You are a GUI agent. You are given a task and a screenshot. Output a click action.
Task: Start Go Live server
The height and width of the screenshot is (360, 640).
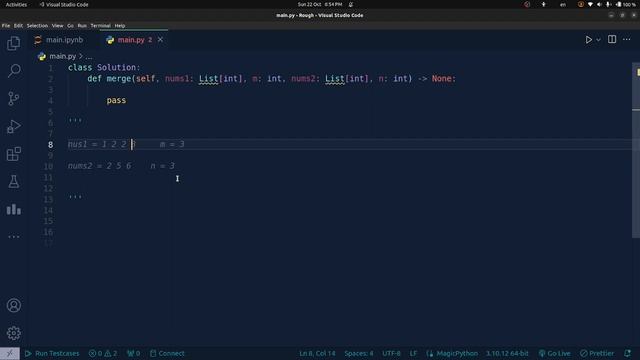point(554,353)
